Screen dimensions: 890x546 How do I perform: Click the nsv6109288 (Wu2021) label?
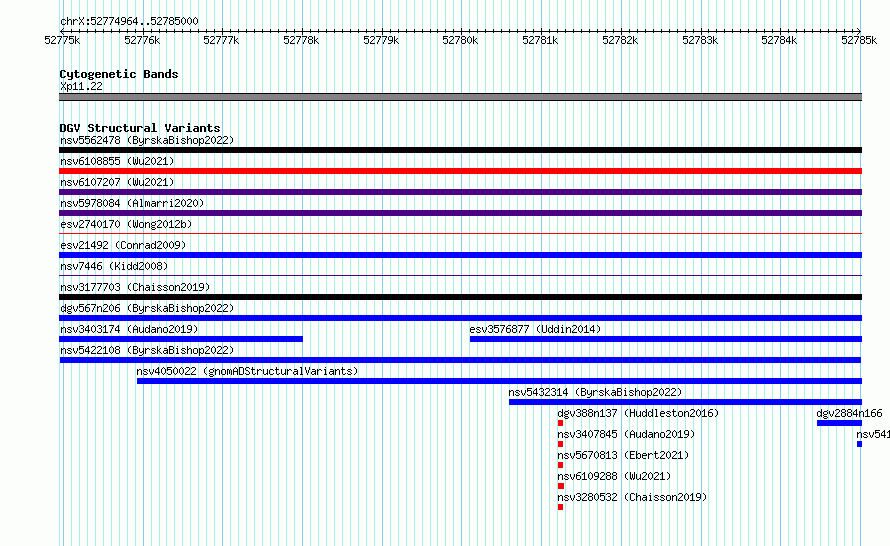click(x=614, y=476)
